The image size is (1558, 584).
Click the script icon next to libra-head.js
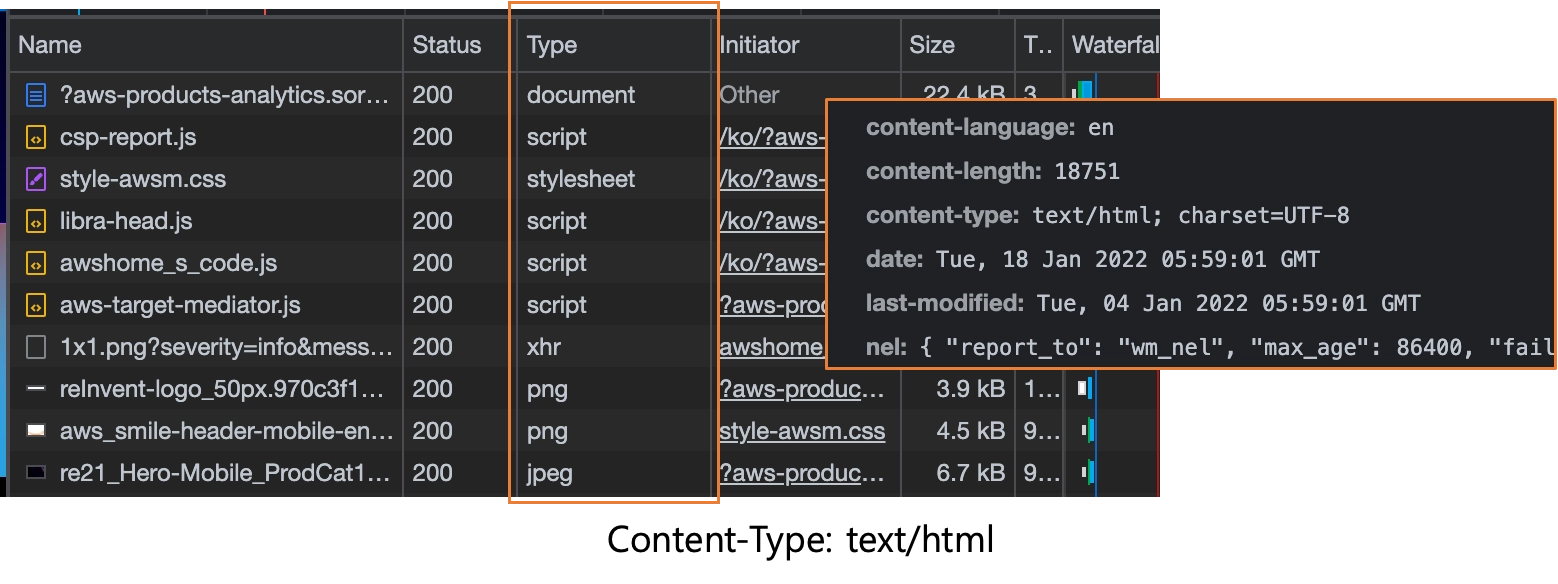tap(36, 221)
